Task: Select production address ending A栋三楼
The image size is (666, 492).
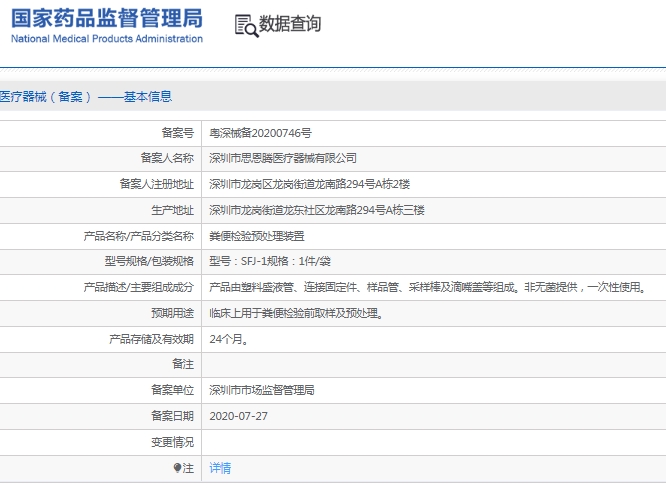Action: coord(317,210)
